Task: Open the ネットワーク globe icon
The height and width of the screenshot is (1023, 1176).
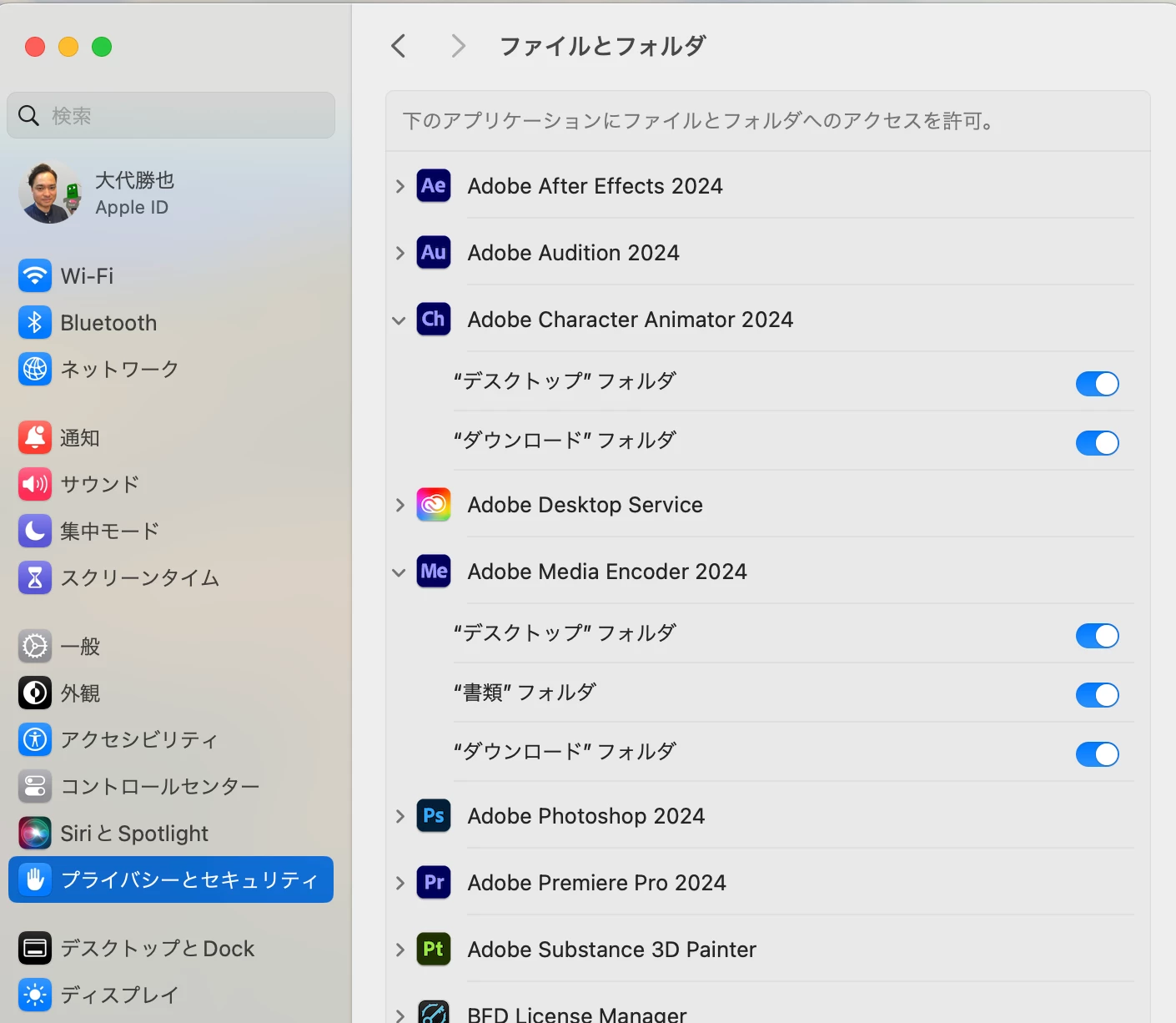Action: point(35,369)
